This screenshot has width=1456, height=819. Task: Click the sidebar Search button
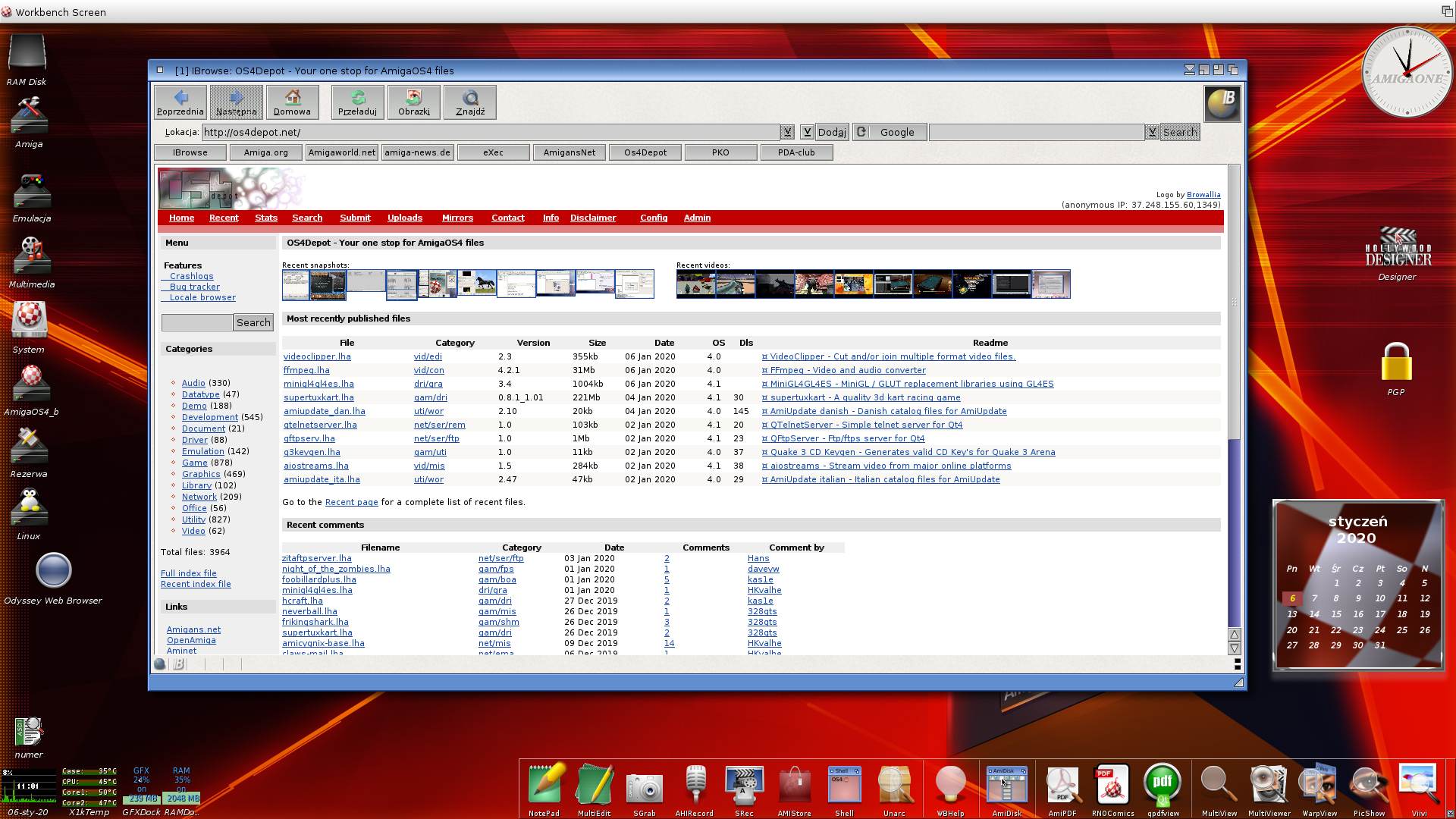(x=253, y=322)
